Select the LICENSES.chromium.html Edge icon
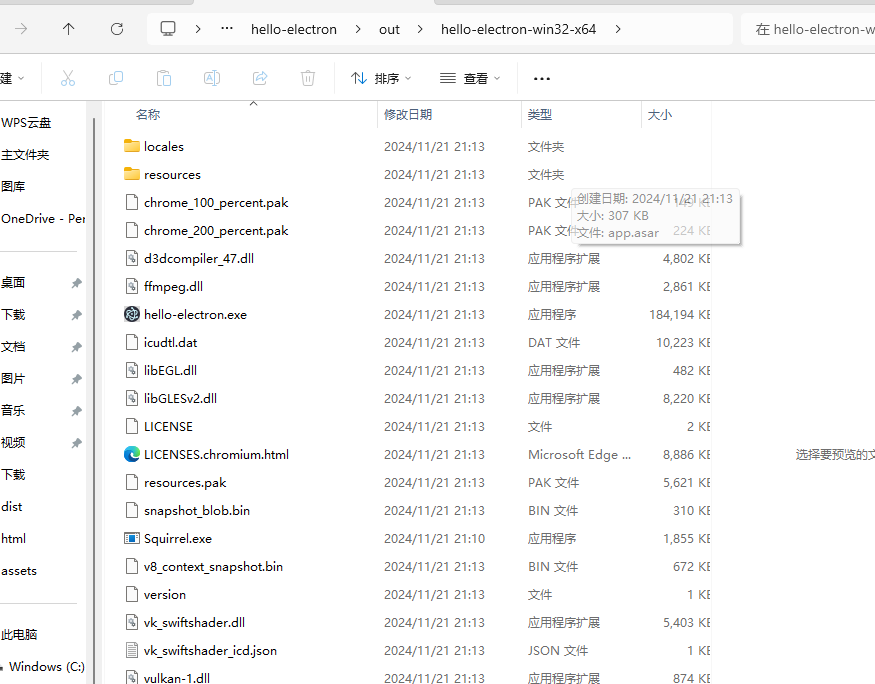The width and height of the screenshot is (875, 684). [132, 454]
